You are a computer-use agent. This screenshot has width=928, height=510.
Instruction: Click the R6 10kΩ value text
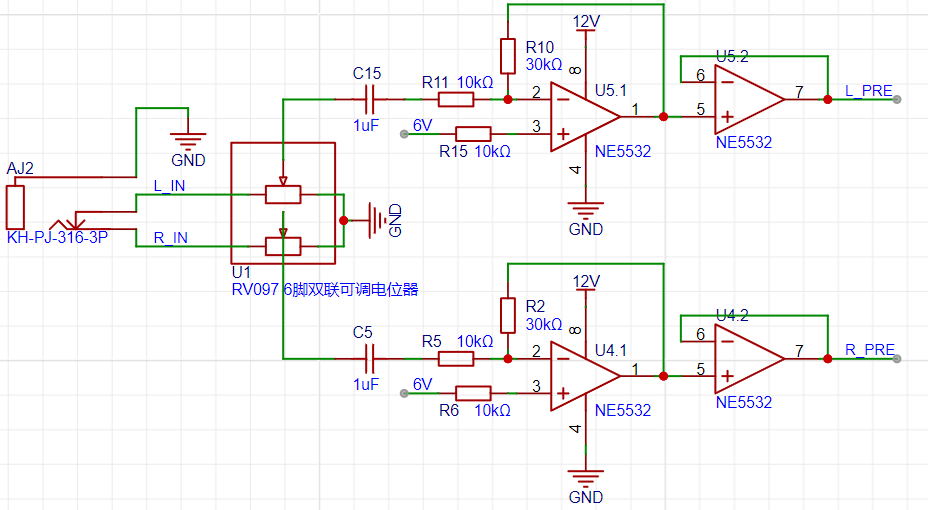pos(492,410)
